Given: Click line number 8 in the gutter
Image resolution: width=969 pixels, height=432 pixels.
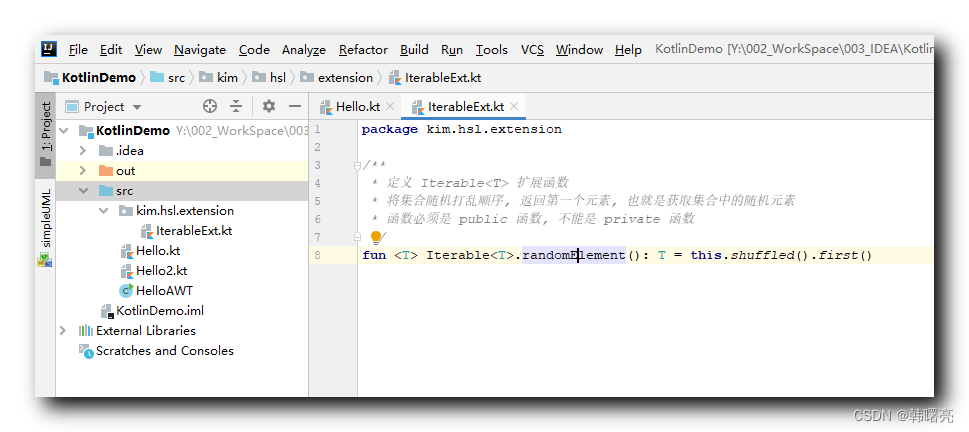Looking at the screenshot, I should tap(317, 255).
